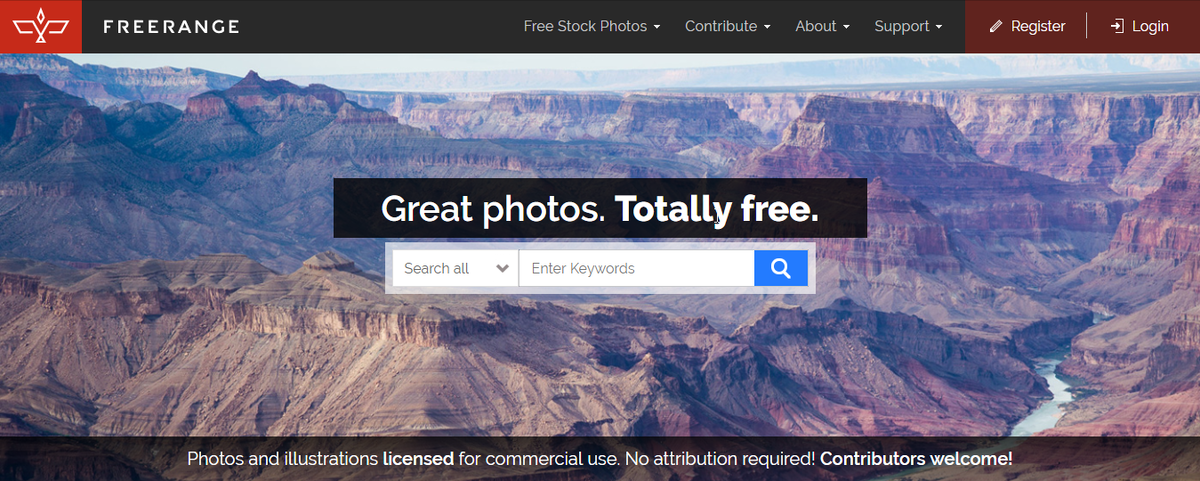This screenshot has height=481, width=1200.
Task: Open the Search all category dropdown
Action: [x=455, y=268]
